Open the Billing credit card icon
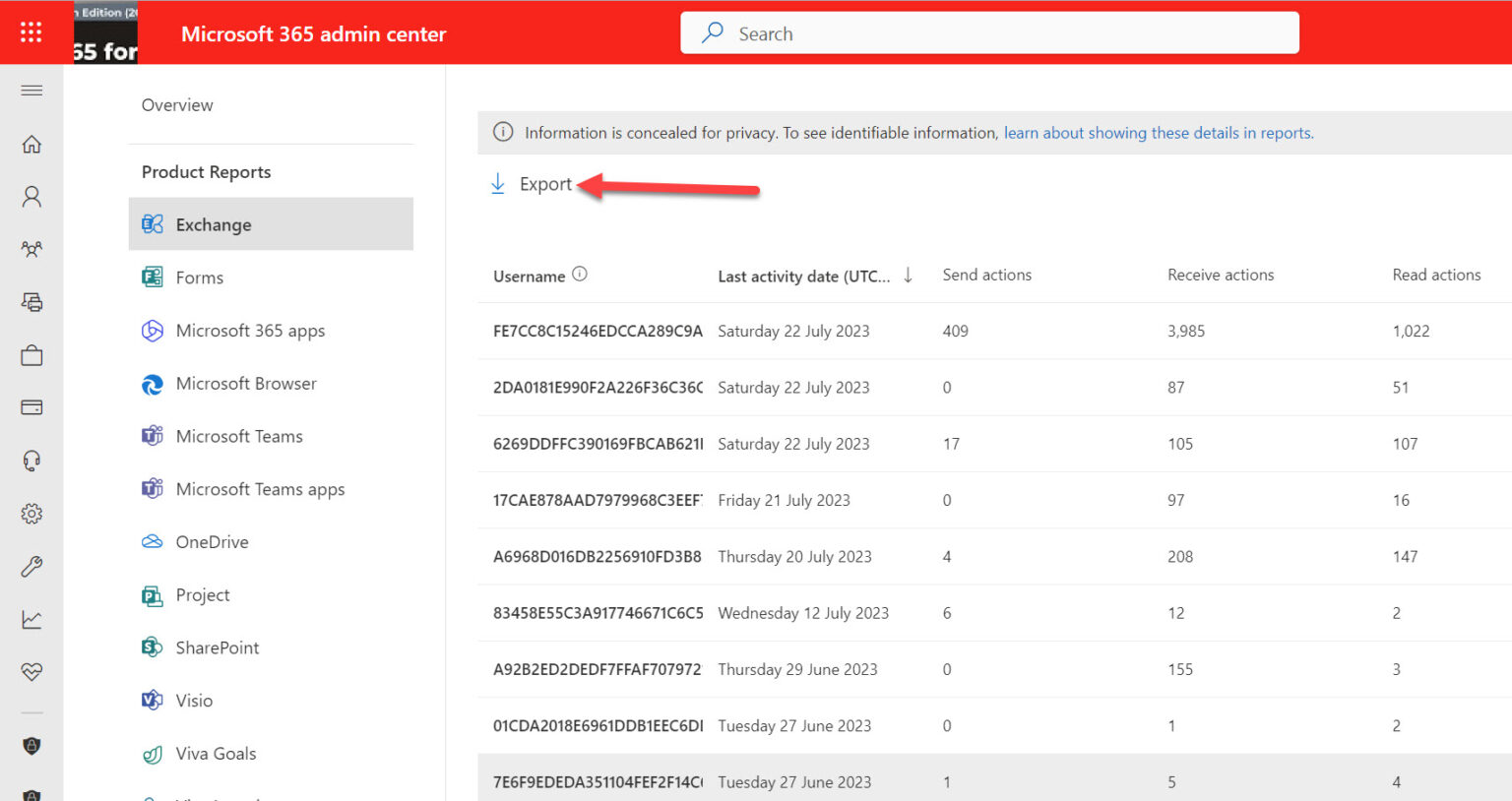1512x801 pixels. pyautogui.click(x=31, y=407)
